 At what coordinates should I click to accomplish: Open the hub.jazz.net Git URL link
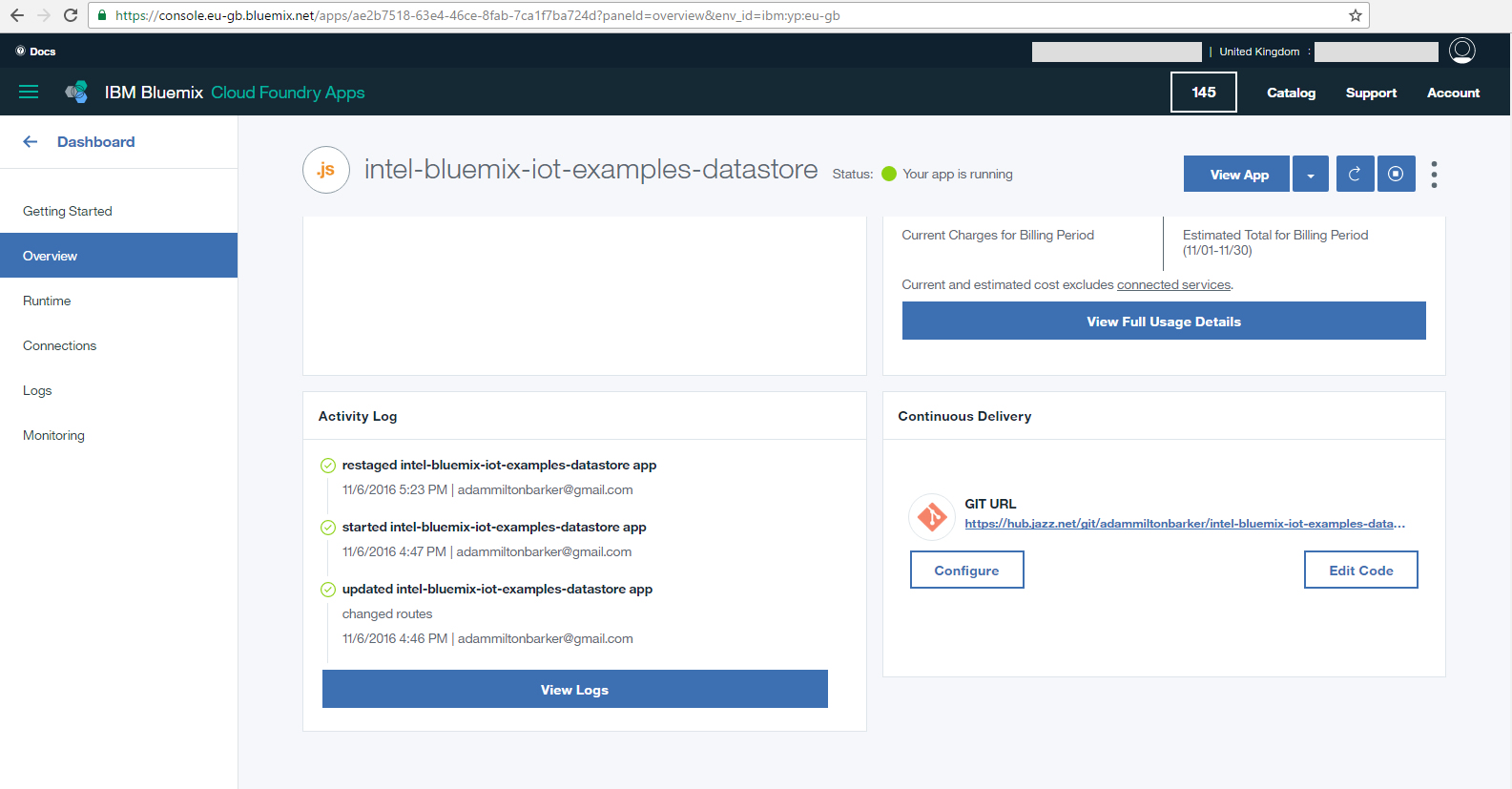[1184, 524]
